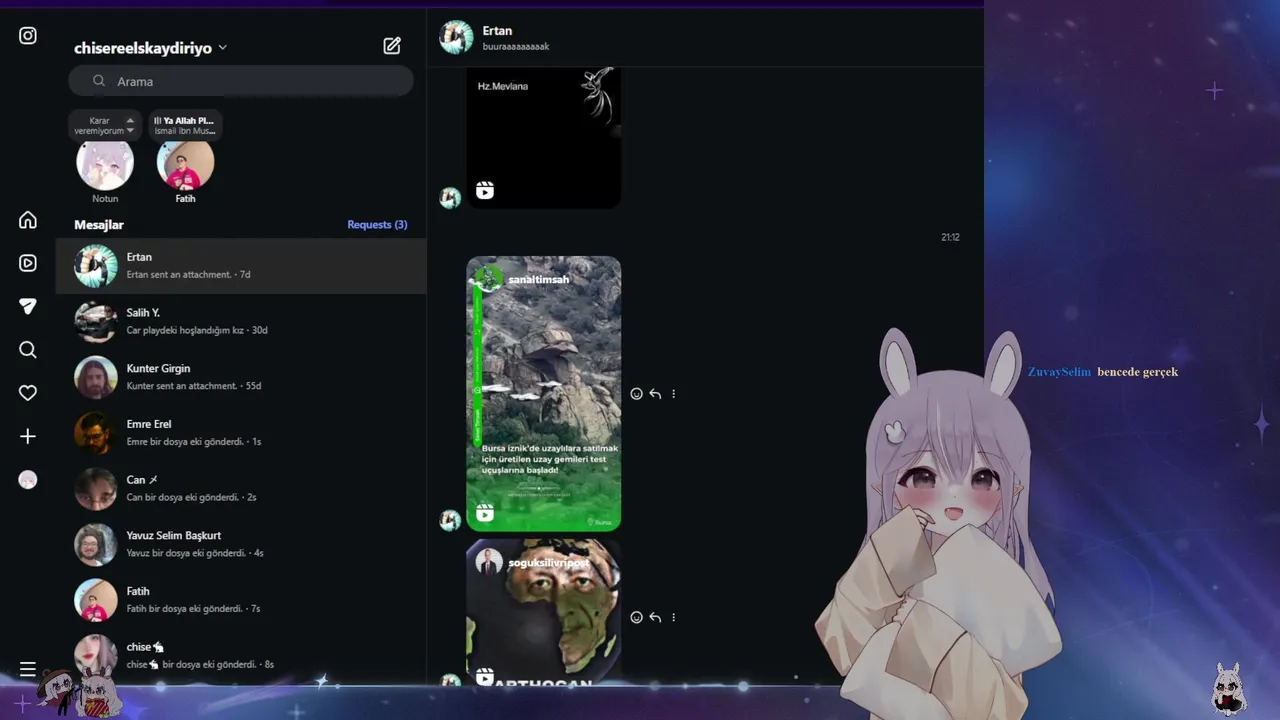Open the conversation with Emre Erel
This screenshot has height=720, width=1280.
coord(241,433)
